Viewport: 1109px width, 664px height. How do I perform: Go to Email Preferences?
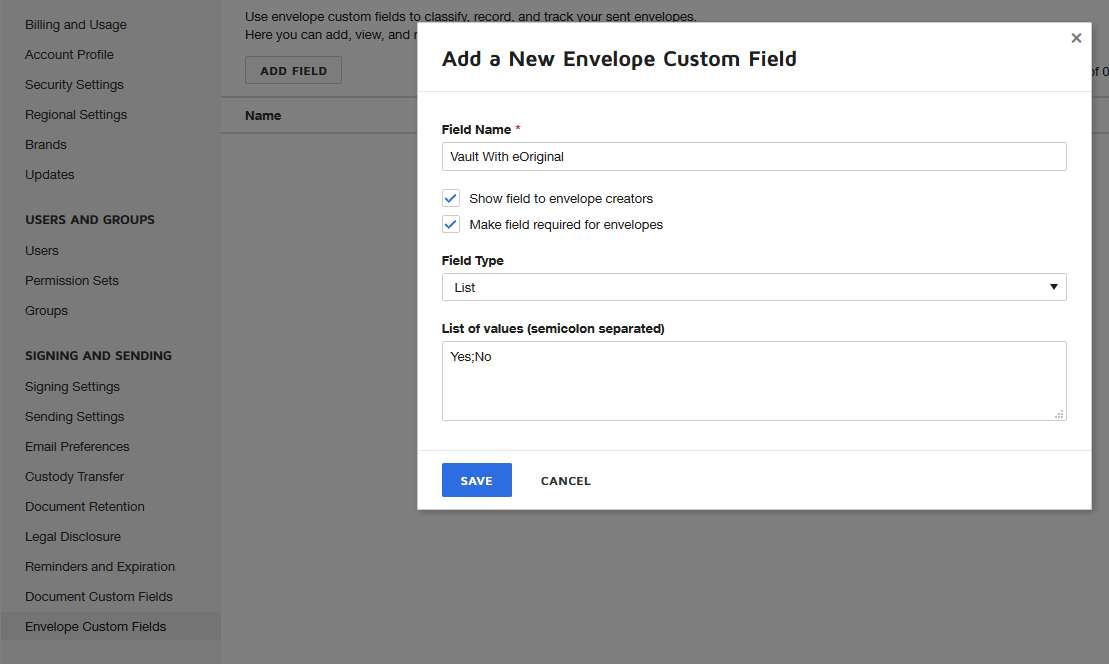[x=77, y=446]
